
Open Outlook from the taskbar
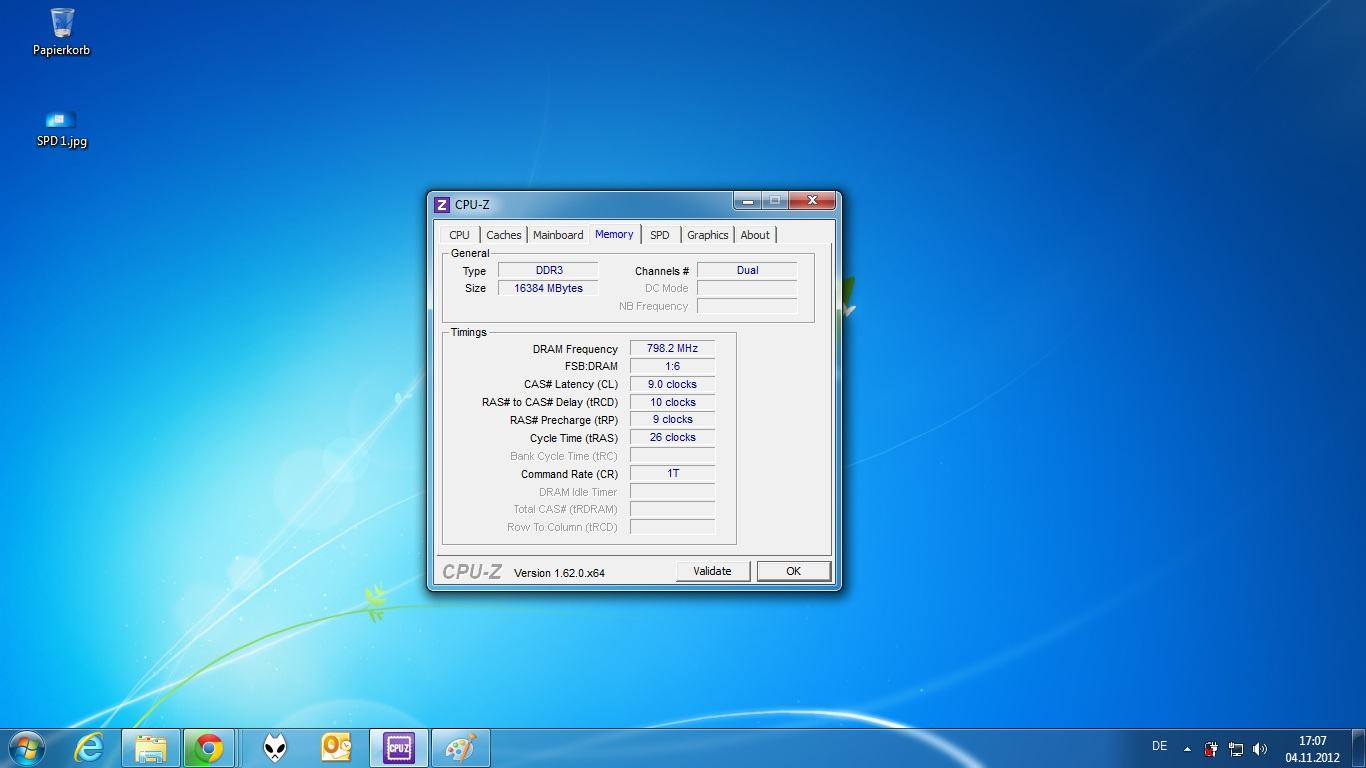point(336,748)
